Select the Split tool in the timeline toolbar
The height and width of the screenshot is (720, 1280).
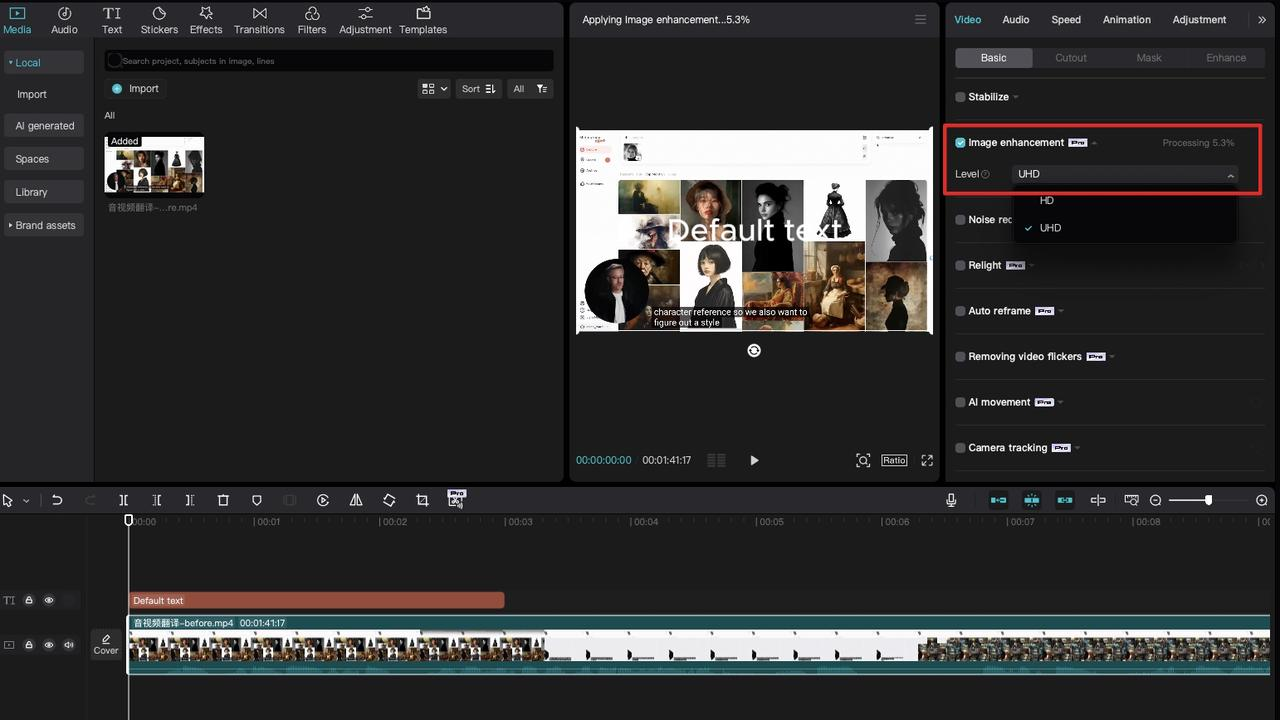point(123,500)
